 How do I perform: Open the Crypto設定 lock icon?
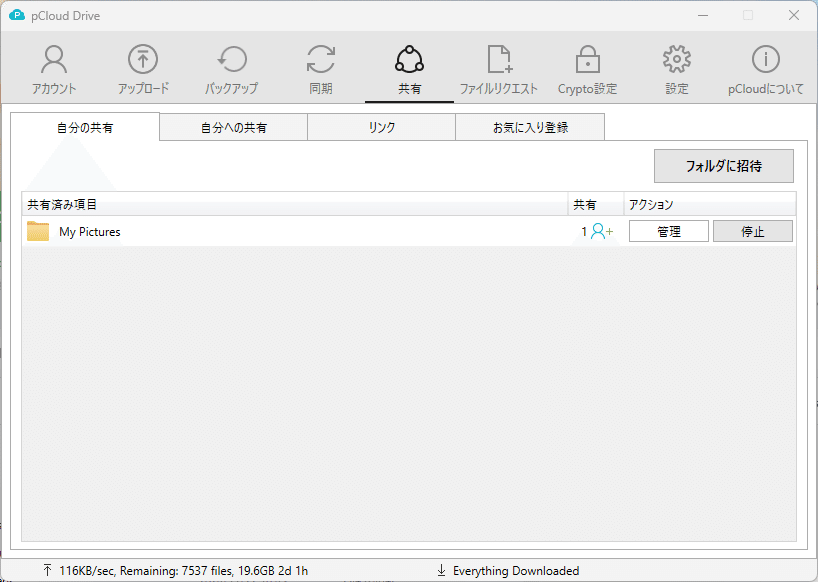pos(587,60)
